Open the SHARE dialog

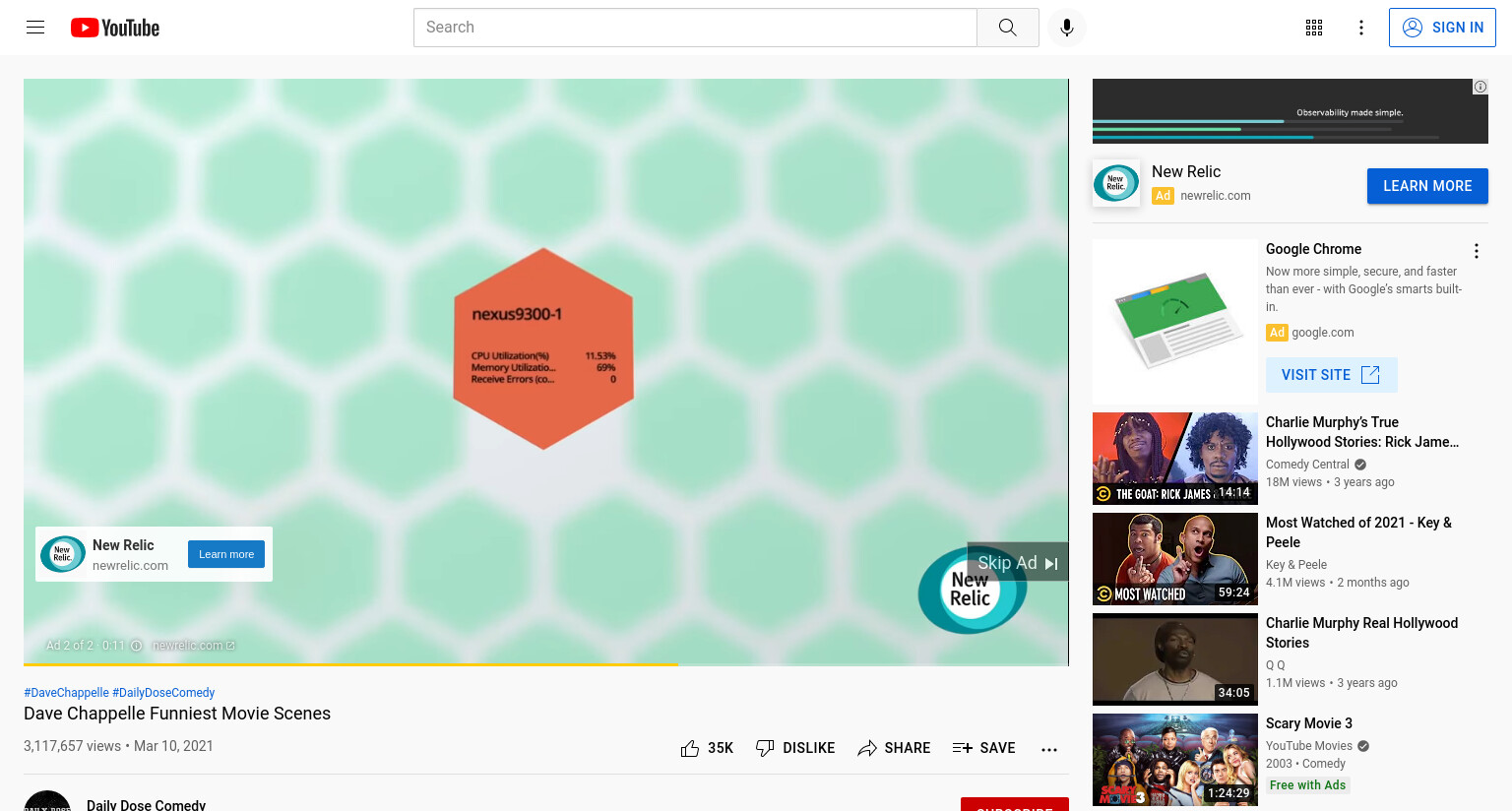coord(894,748)
